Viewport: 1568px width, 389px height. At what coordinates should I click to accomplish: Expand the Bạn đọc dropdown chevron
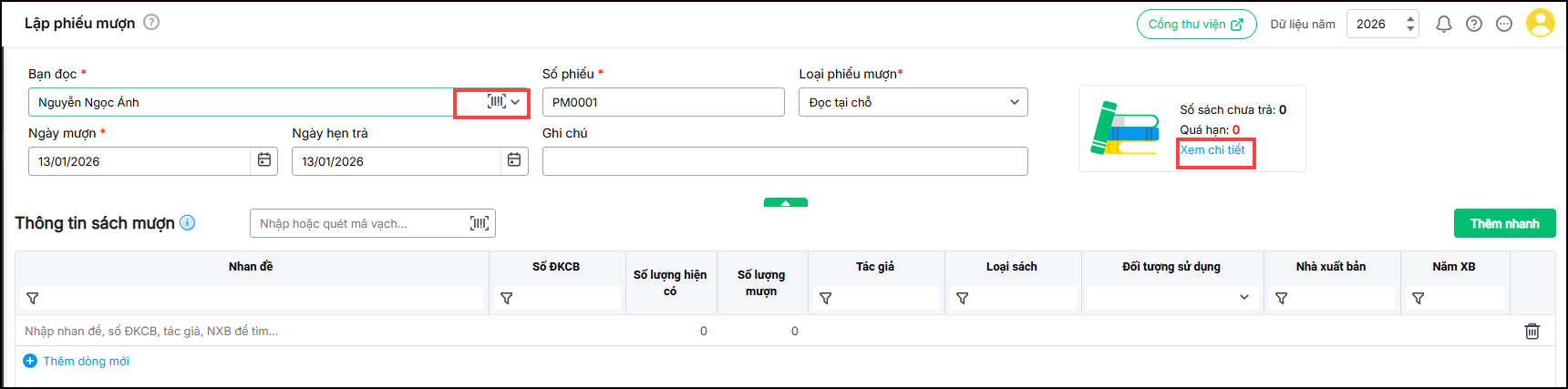pyautogui.click(x=516, y=102)
